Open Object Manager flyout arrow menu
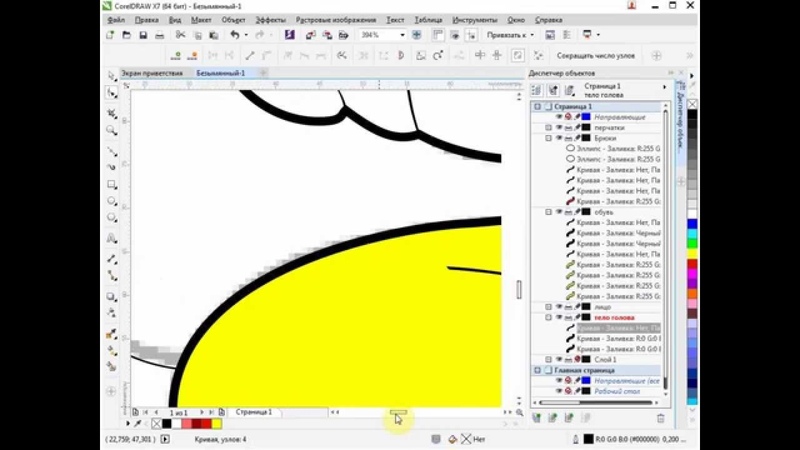 tap(664, 87)
